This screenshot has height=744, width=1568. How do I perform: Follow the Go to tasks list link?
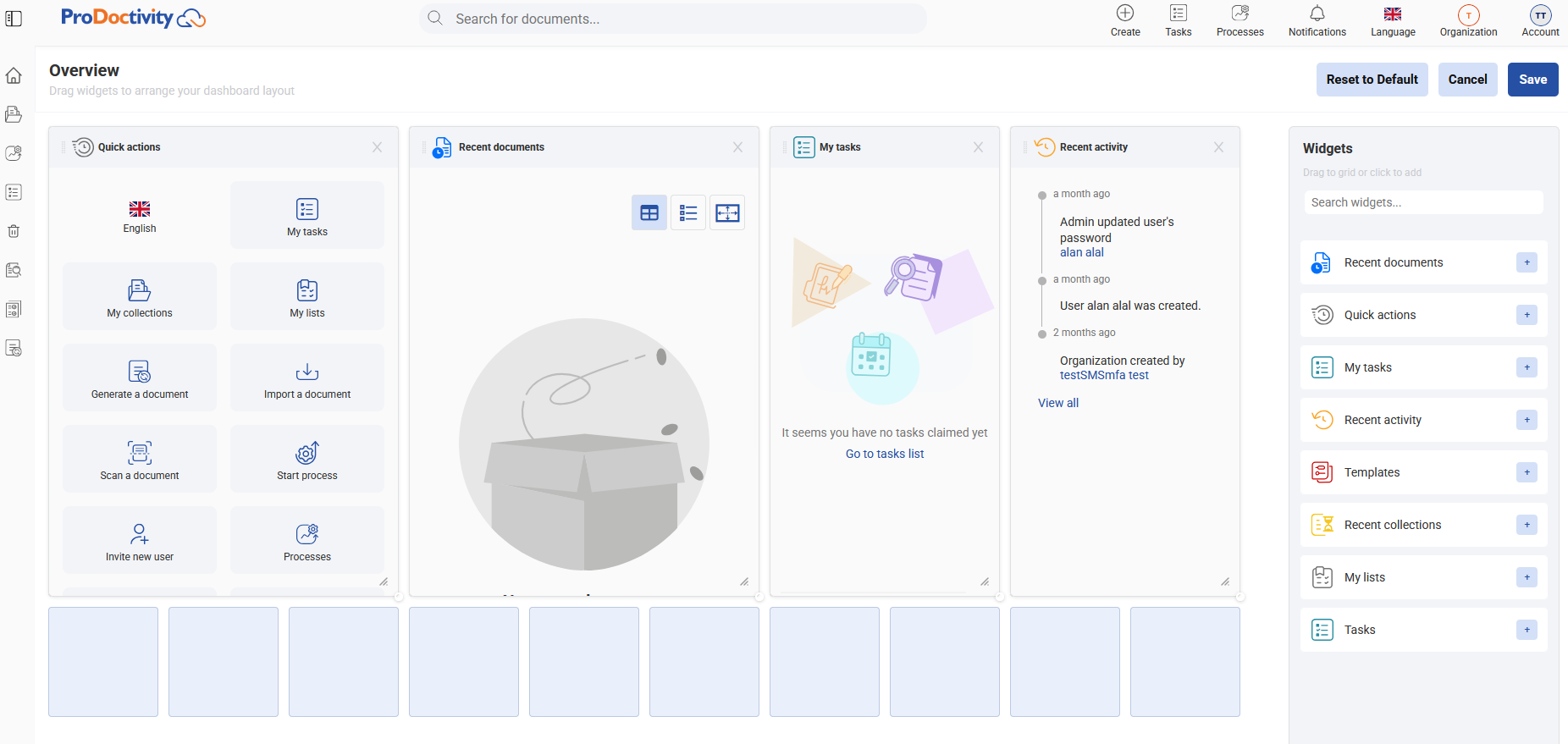(x=885, y=454)
